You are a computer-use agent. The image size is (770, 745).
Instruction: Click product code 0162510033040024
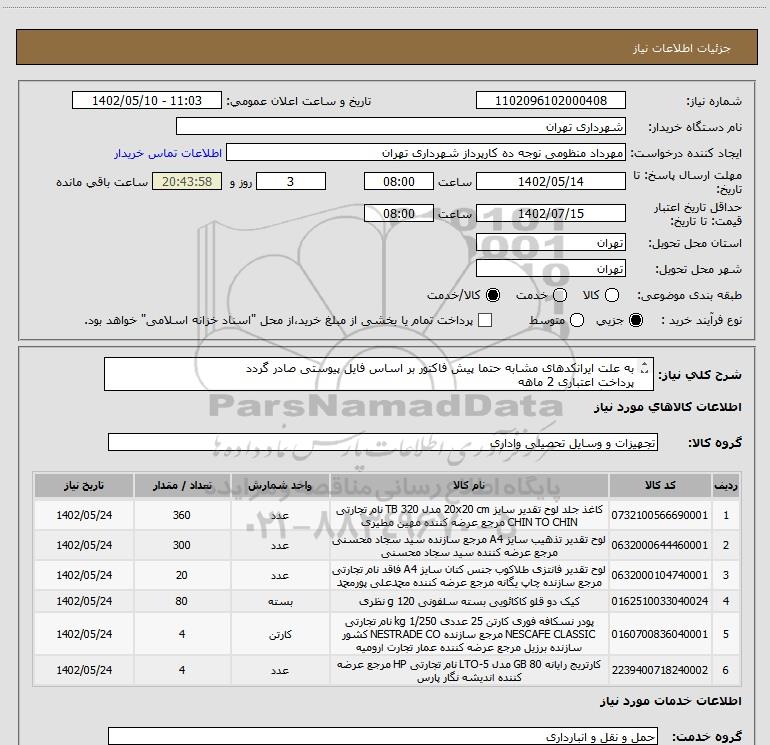pyautogui.click(x=660, y=601)
